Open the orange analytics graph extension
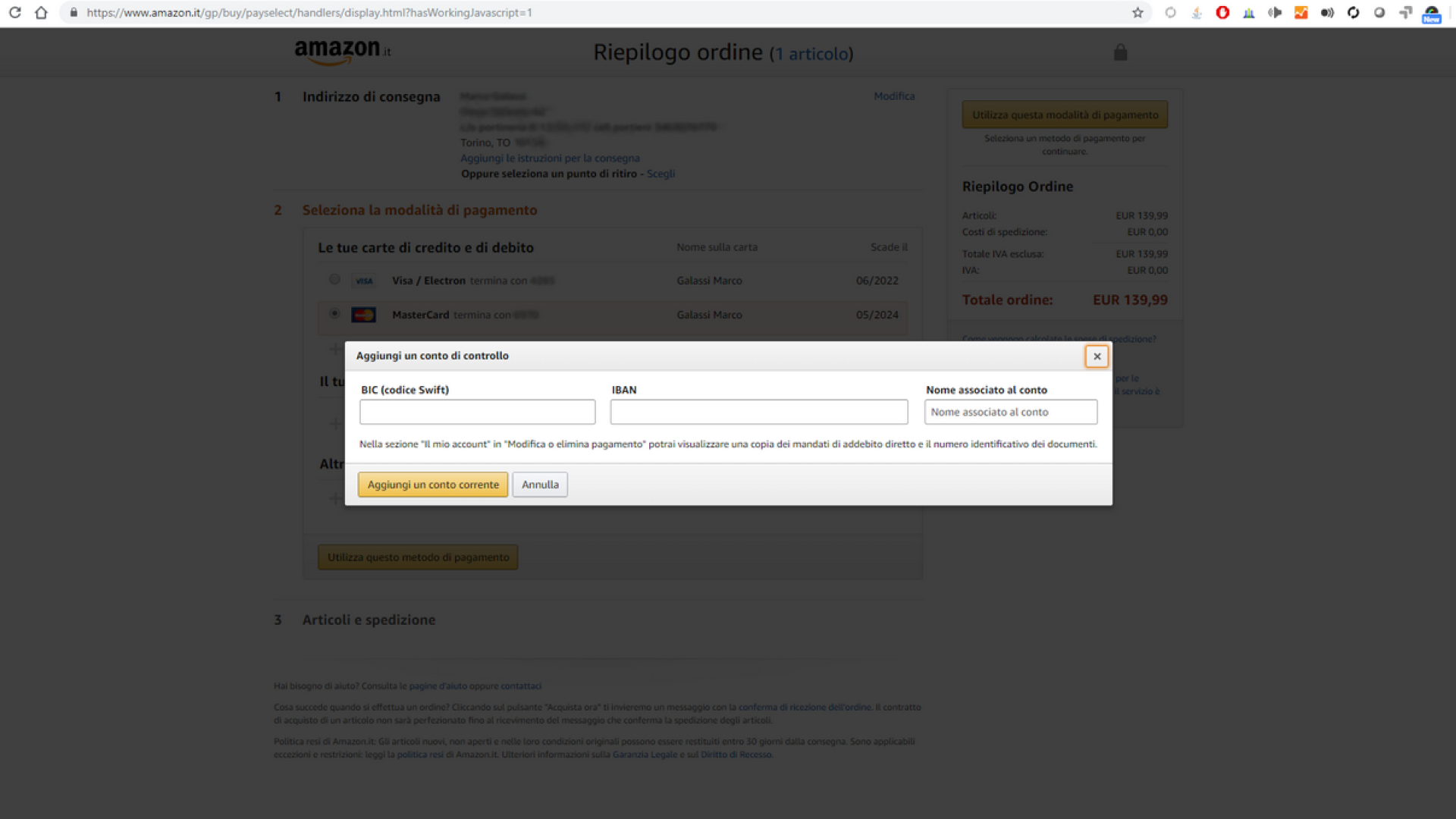Screen dimensions: 1456x819 coord(1301,13)
